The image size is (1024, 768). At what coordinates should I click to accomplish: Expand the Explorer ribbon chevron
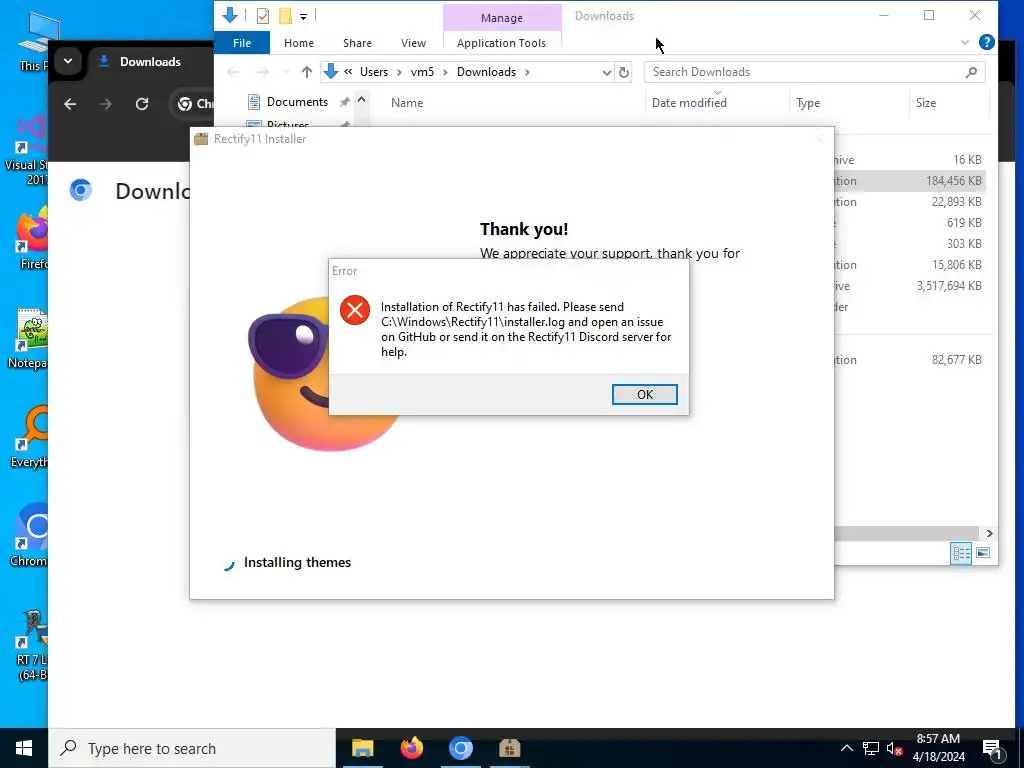[965, 42]
